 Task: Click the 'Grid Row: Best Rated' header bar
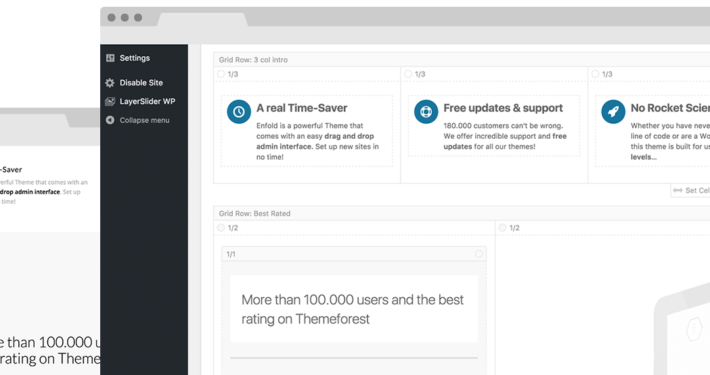462,213
